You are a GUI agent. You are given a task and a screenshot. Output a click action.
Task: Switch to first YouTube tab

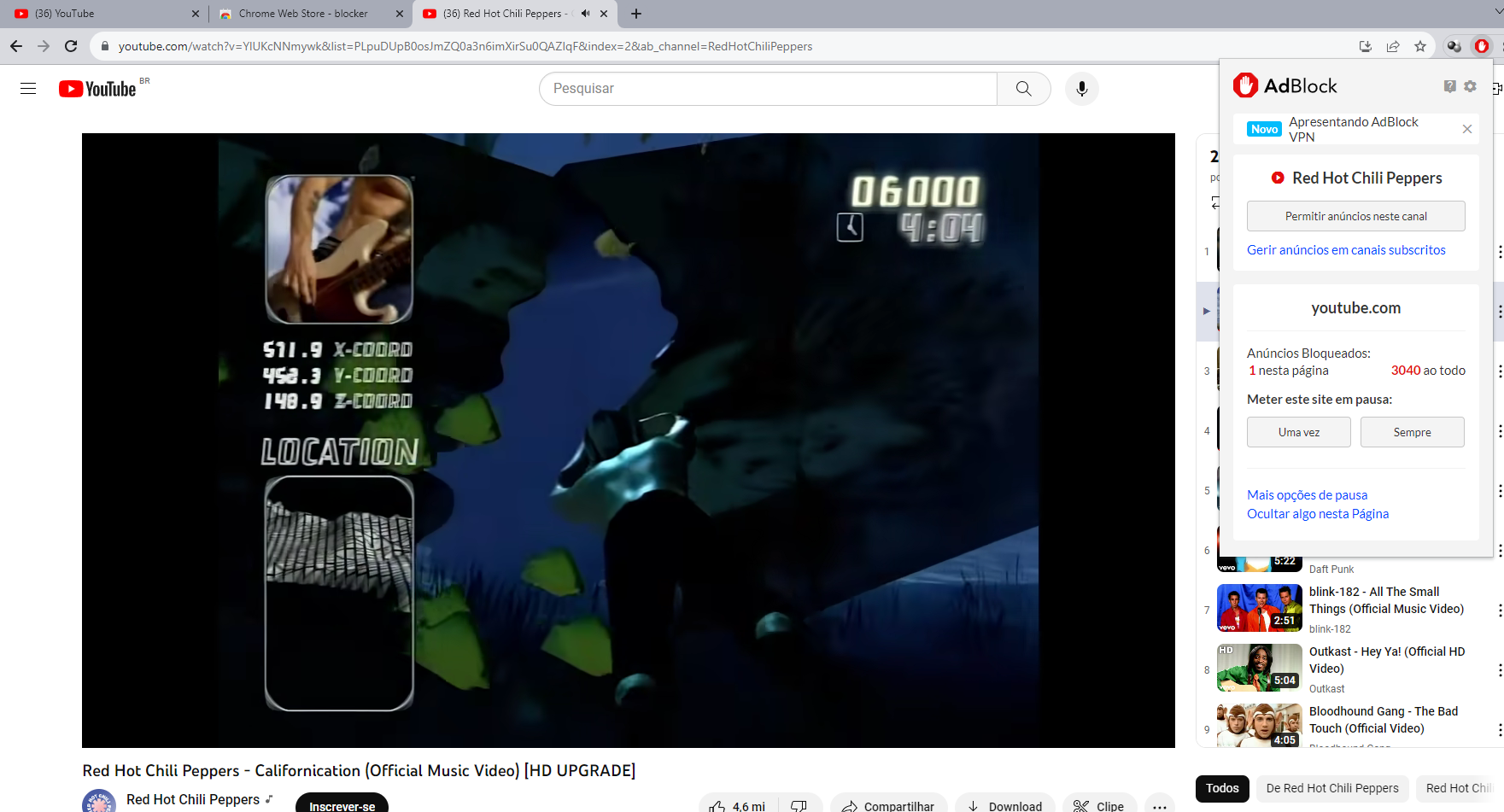click(x=104, y=14)
